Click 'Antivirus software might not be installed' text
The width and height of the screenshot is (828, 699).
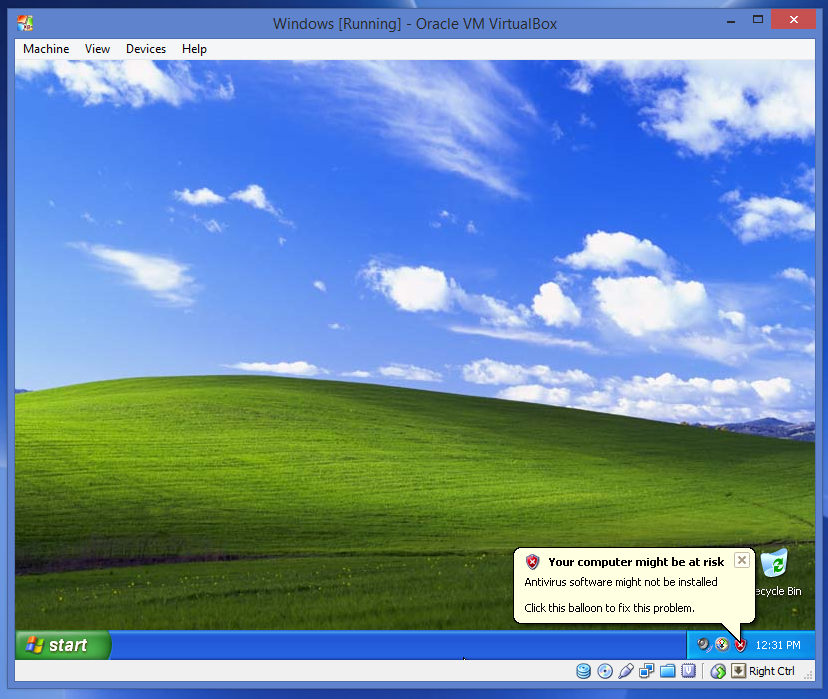(x=621, y=582)
